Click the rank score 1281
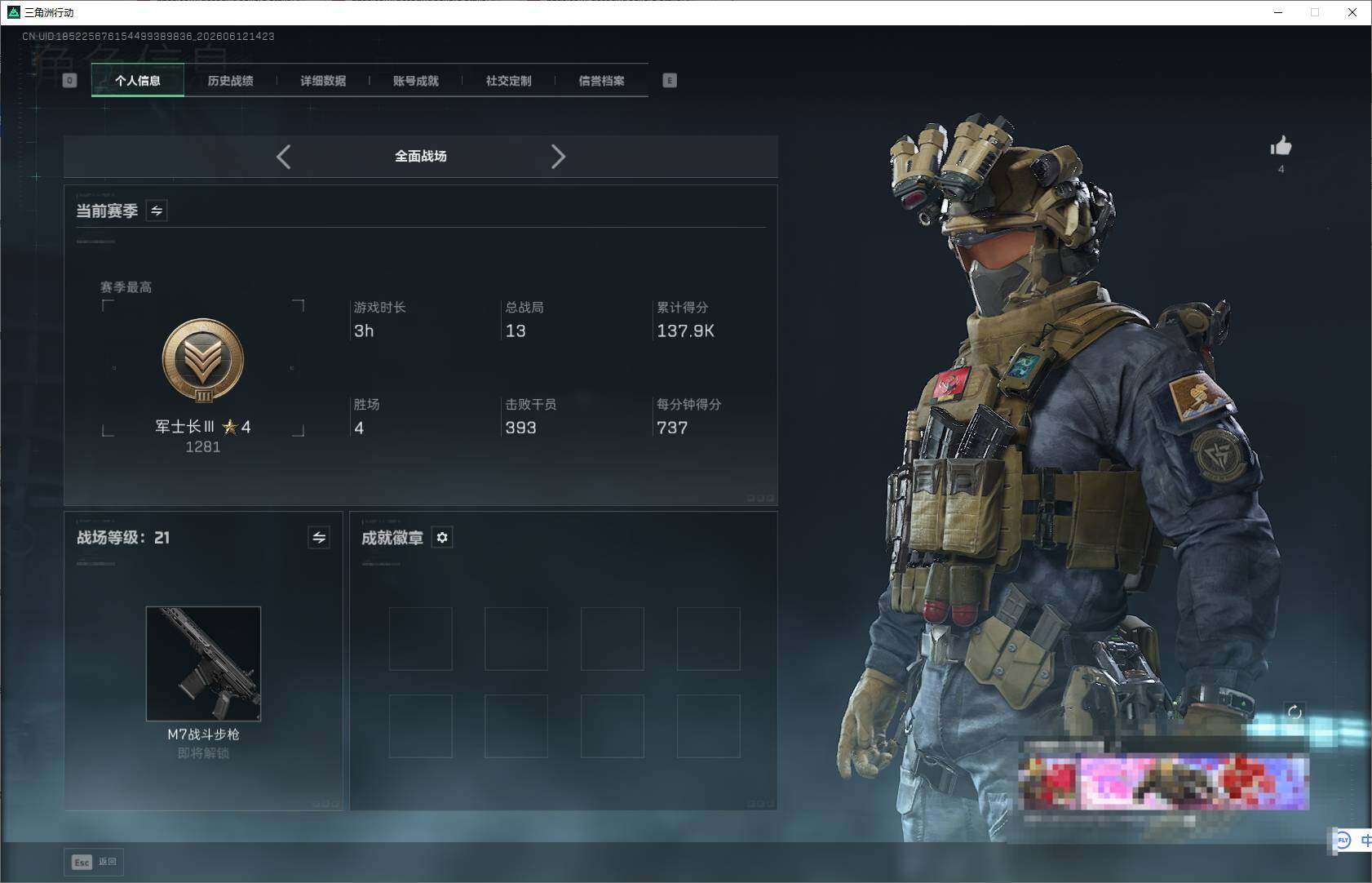 (x=203, y=446)
